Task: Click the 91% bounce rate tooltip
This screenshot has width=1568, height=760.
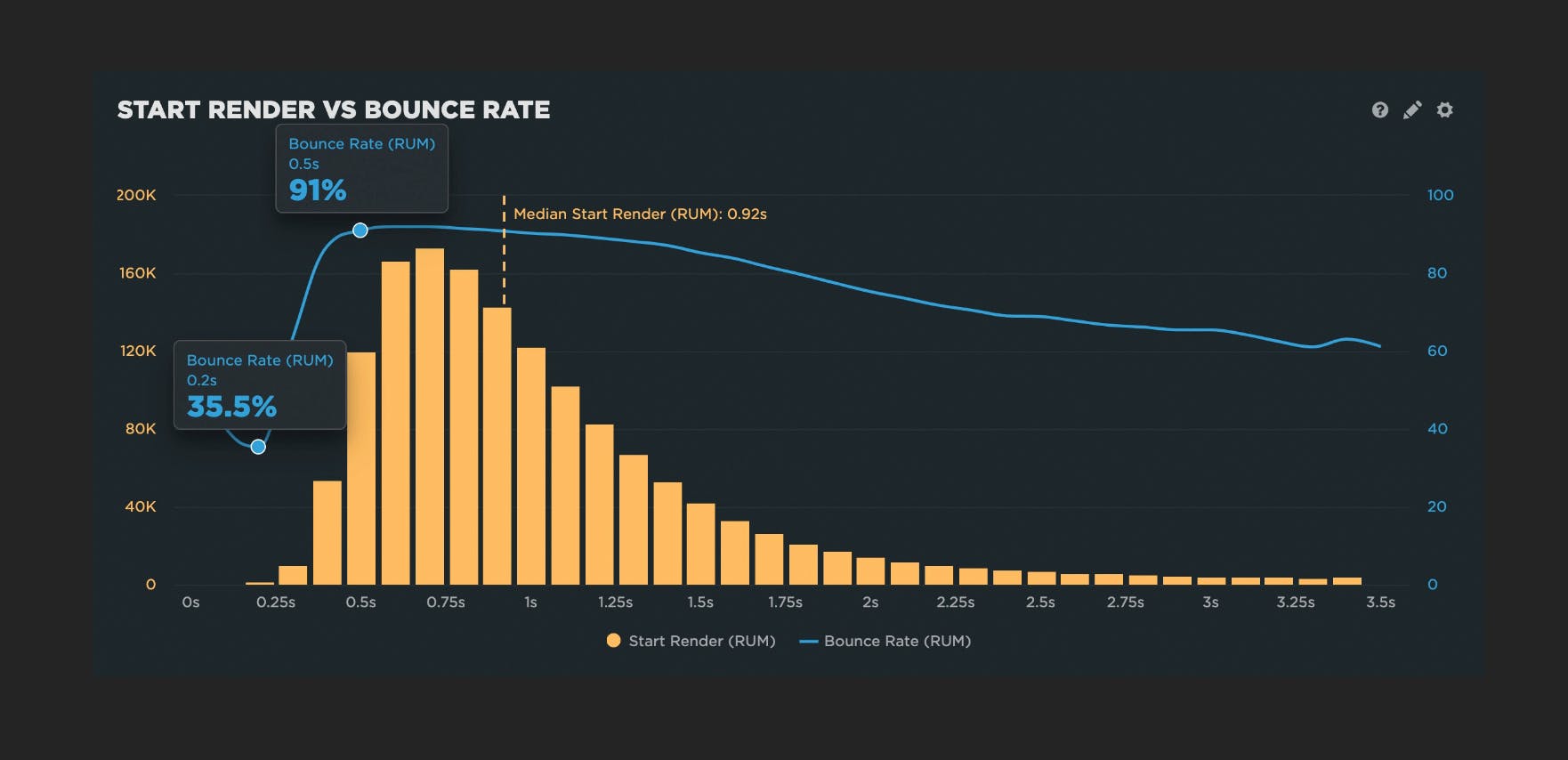Action: 361,169
